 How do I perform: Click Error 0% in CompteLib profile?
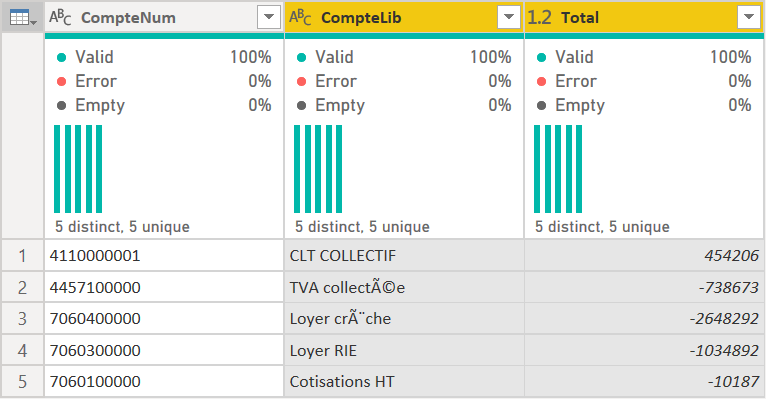404,81
